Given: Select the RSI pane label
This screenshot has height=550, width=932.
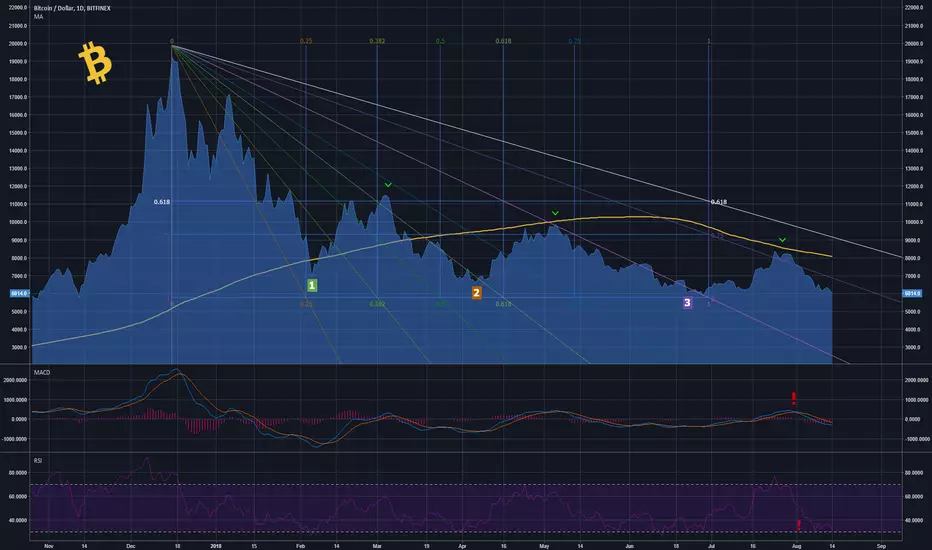Looking at the screenshot, I should 37,460.
